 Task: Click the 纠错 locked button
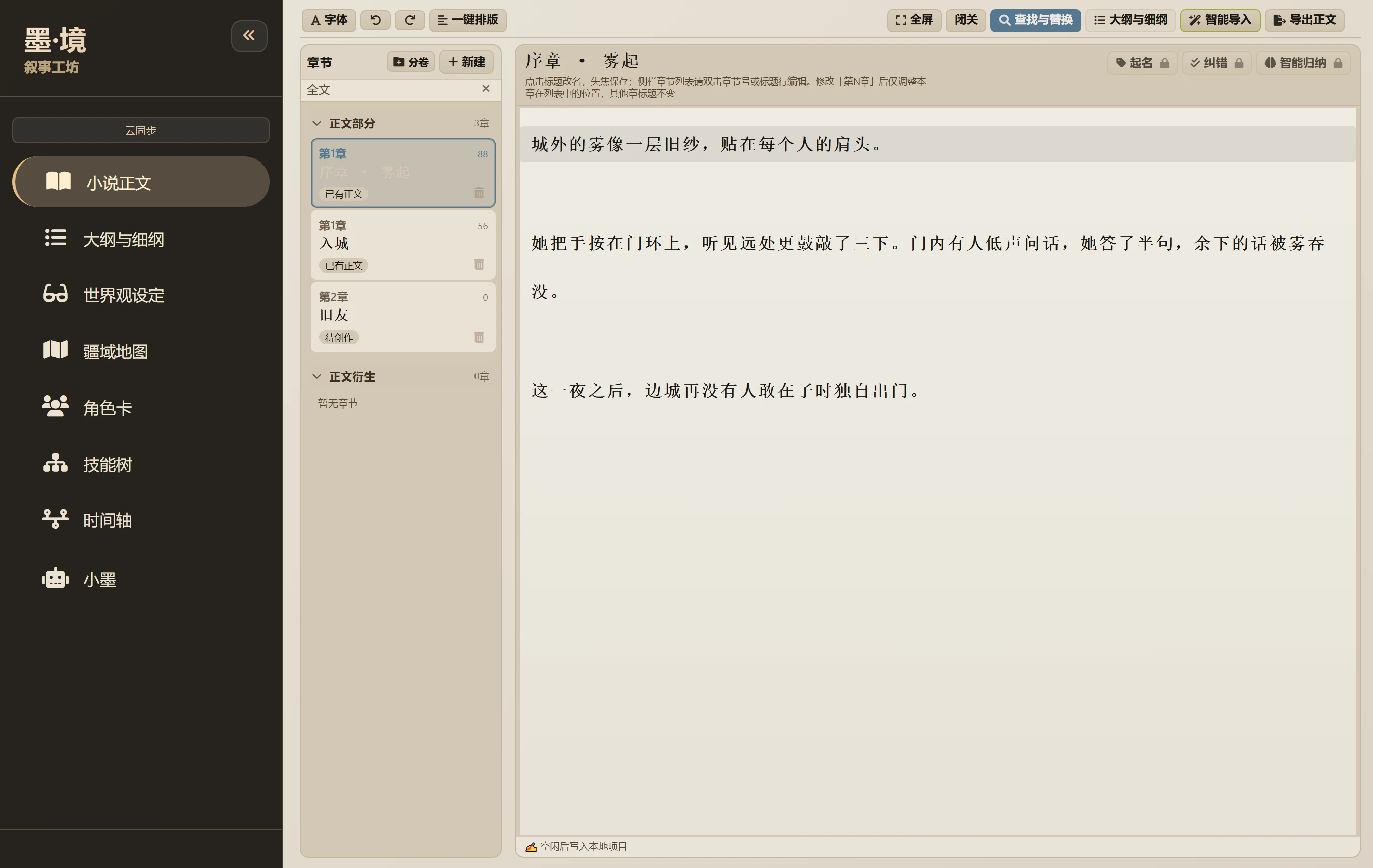pos(1217,63)
